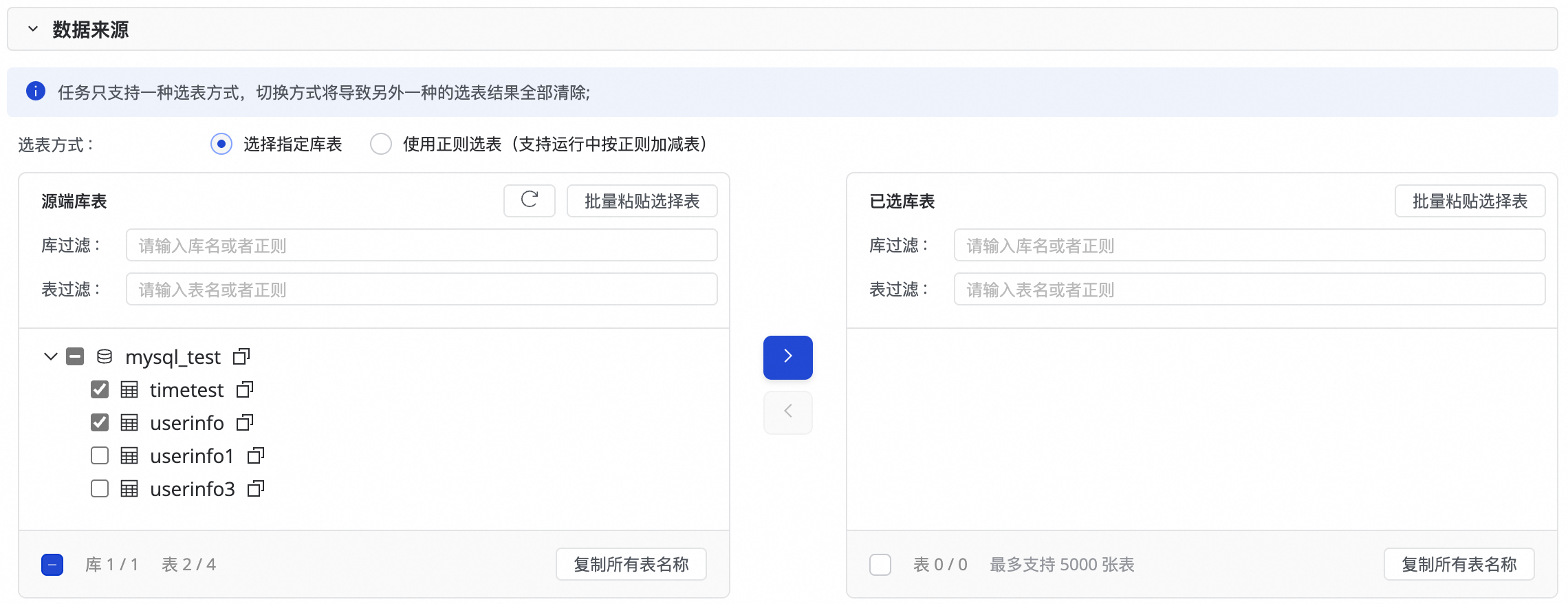1568x604 pixels.
Task: Focus the source 库过滤 input field
Action: [421, 245]
